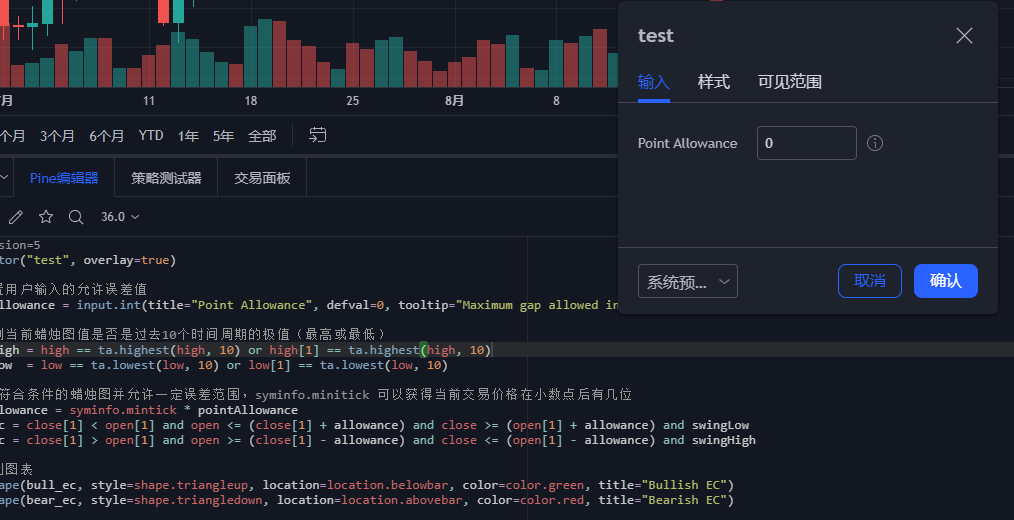Click "syminfo.mintick" in the allowance line
Image resolution: width=1014 pixels, height=520 pixels.
click(x=123, y=410)
